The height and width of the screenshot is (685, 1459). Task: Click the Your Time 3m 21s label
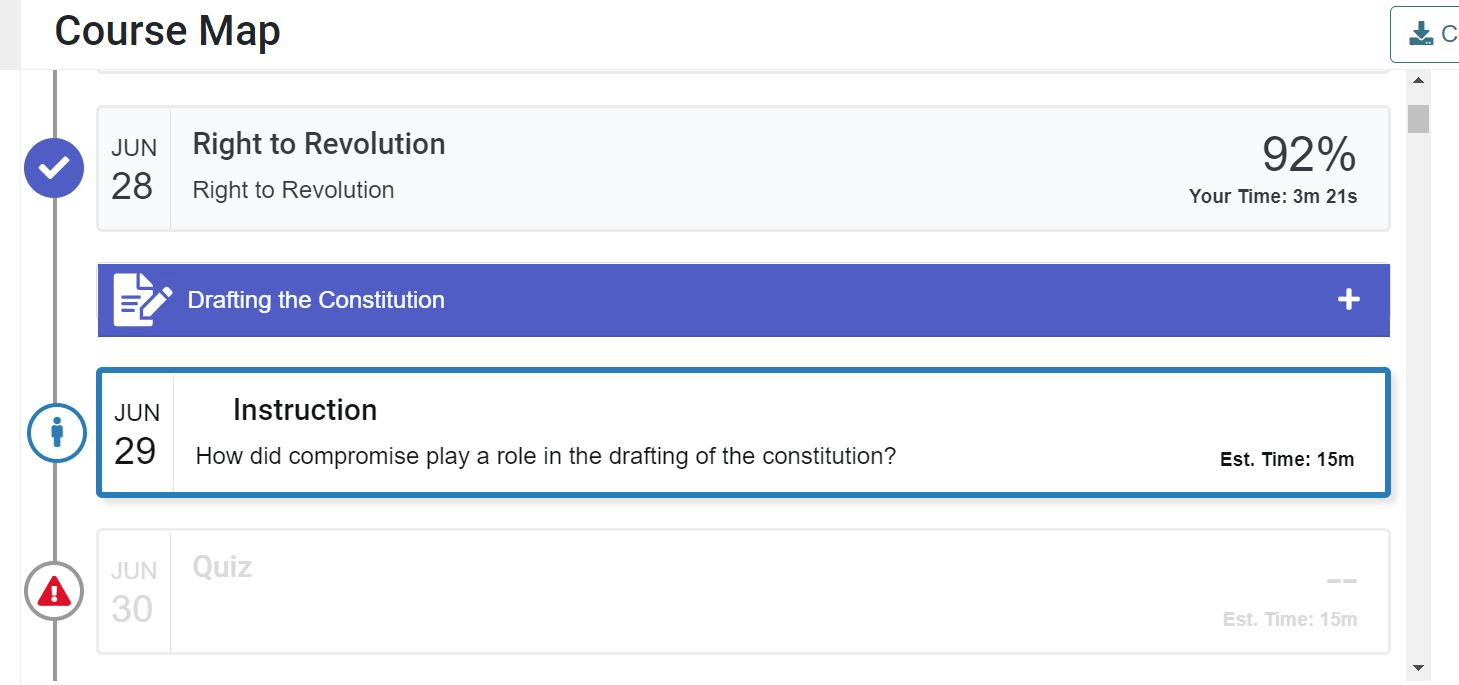(1272, 197)
